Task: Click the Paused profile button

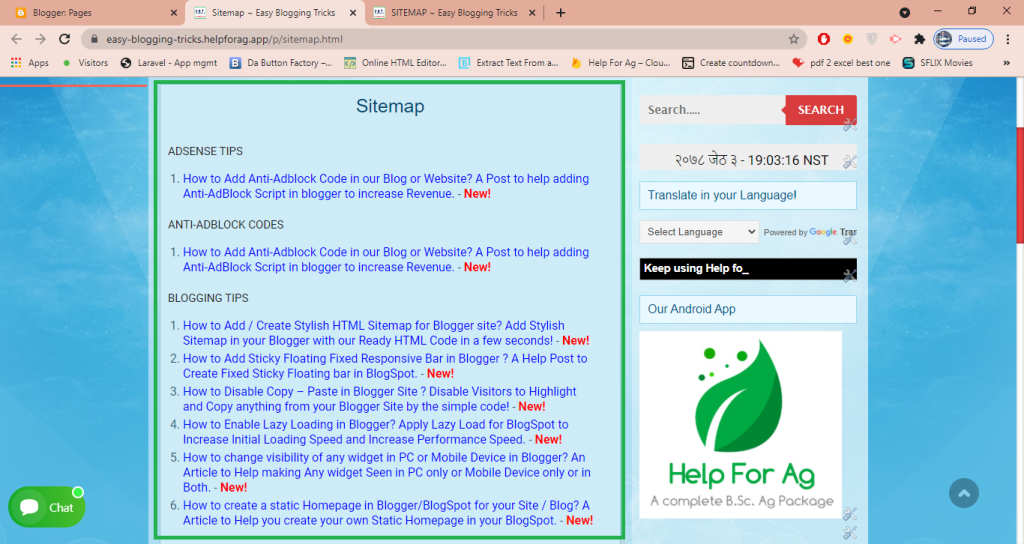Action: pos(963,39)
